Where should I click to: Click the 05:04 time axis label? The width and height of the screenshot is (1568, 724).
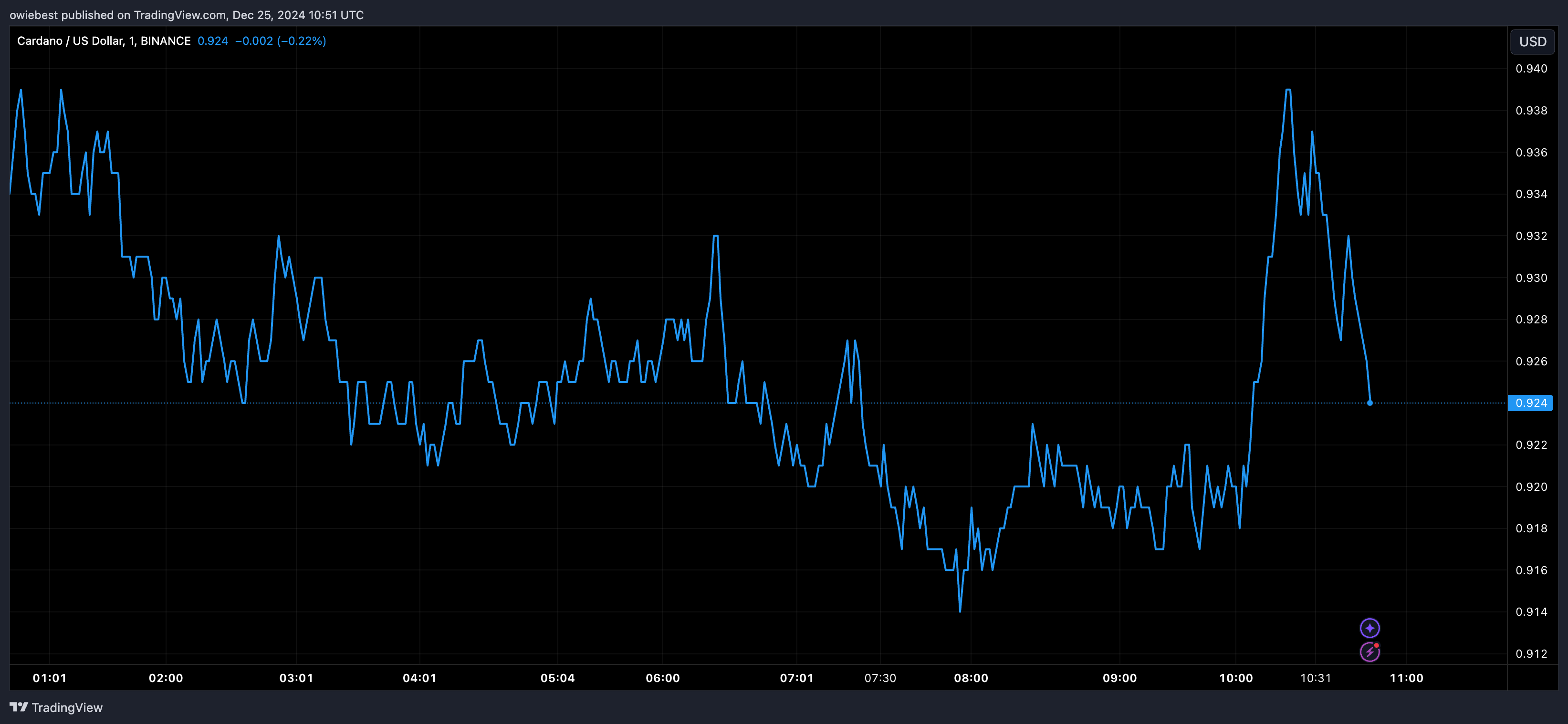(x=557, y=678)
